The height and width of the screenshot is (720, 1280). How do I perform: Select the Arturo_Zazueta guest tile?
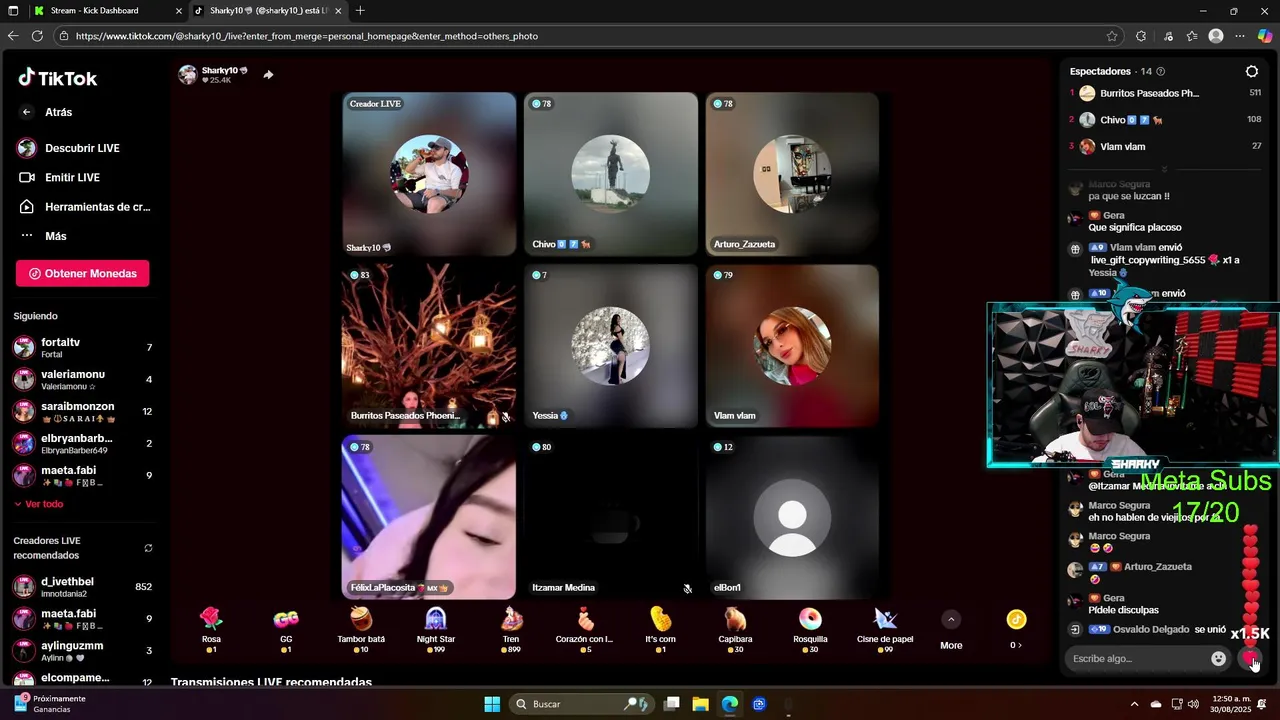point(792,174)
